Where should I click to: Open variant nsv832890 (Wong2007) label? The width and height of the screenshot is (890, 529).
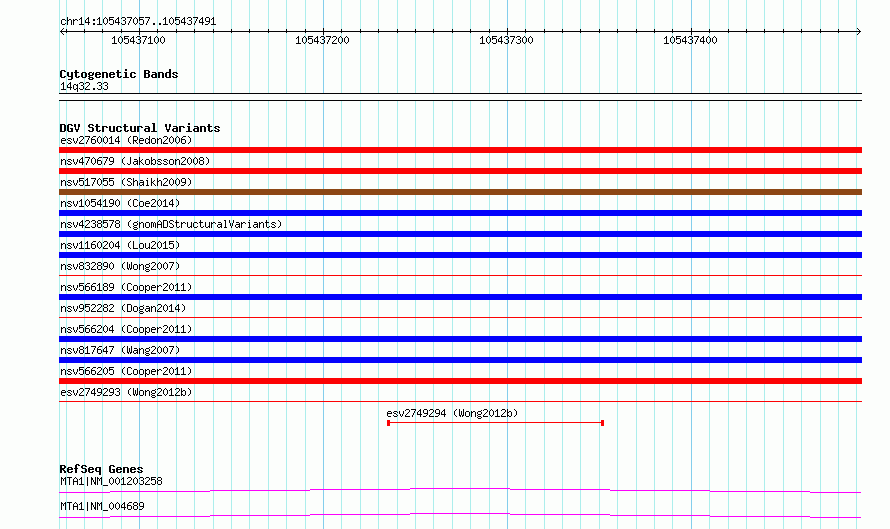pyautogui.click(x=120, y=266)
